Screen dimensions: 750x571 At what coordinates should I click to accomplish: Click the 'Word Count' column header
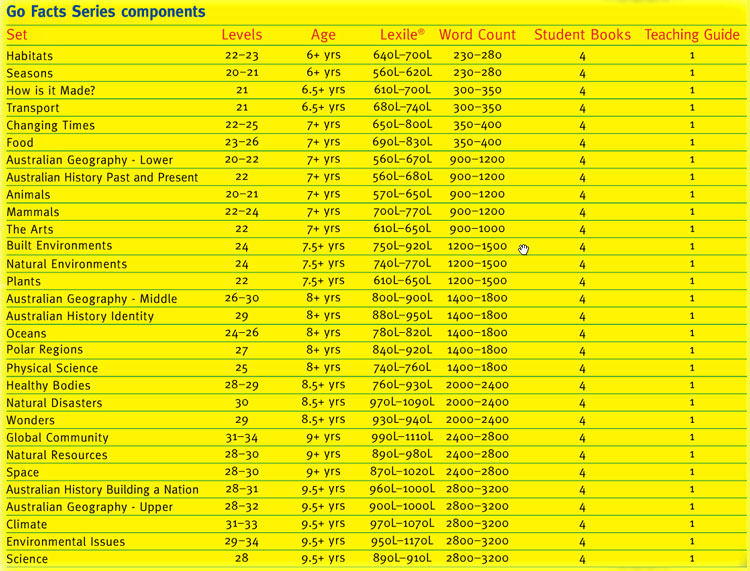tap(477, 34)
